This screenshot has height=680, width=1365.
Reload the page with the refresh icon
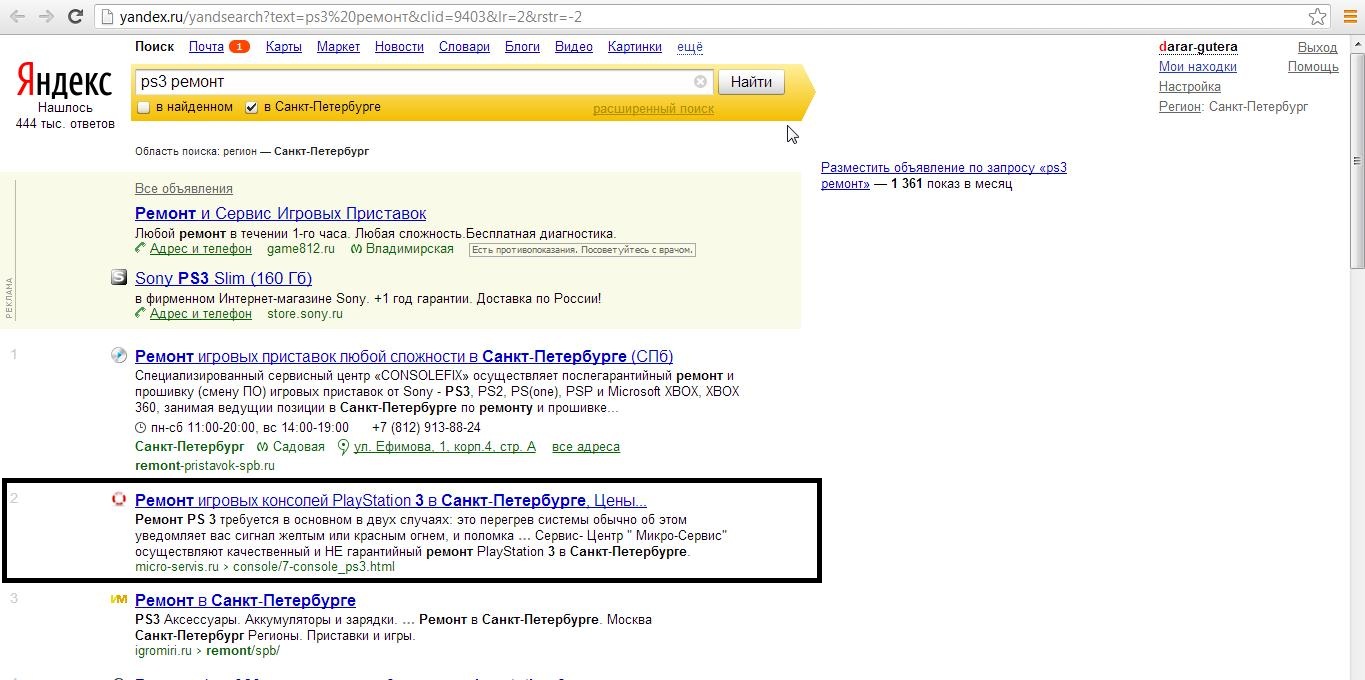click(75, 16)
